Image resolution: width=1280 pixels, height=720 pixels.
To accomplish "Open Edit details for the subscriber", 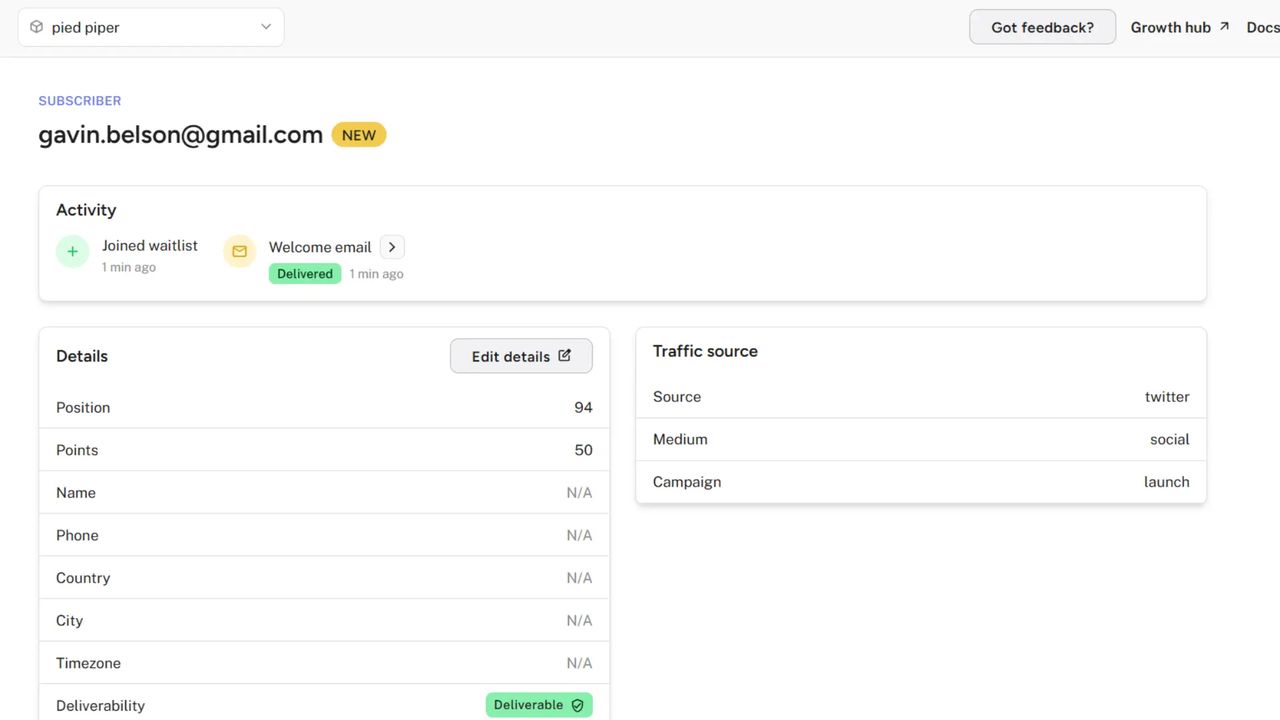I will 521,355.
